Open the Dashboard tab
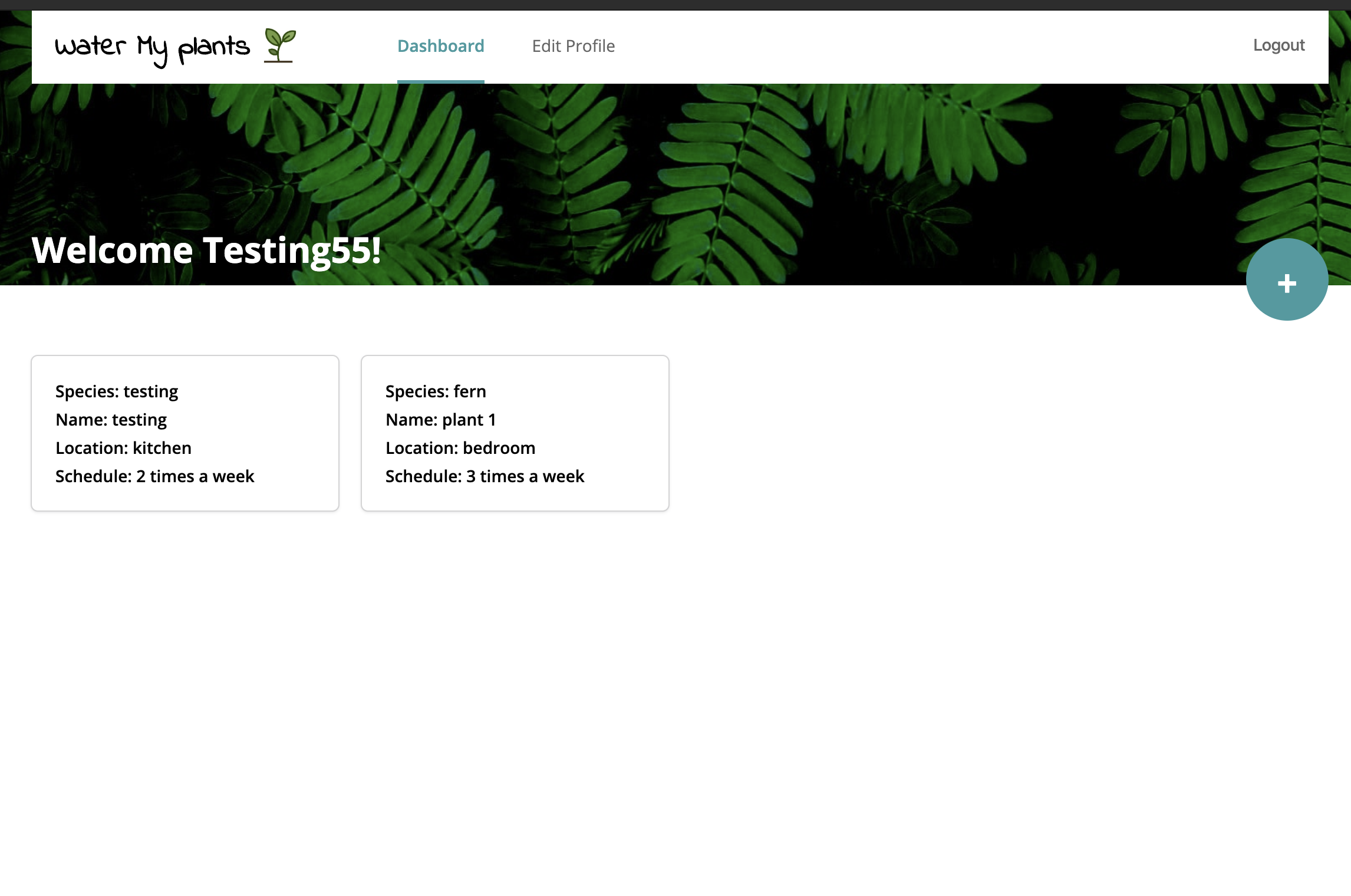This screenshot has height=896, width=1351. pos(440,46)
